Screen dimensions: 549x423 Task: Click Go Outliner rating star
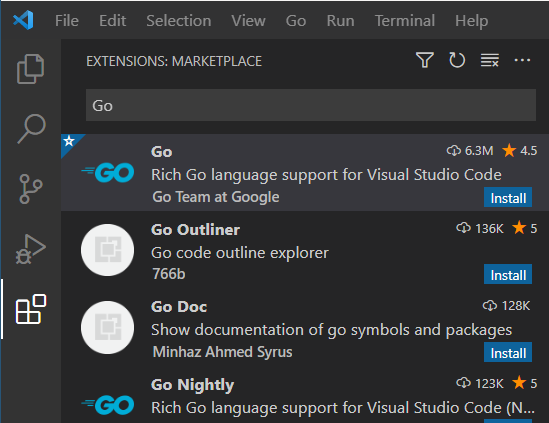coord(519,228)
